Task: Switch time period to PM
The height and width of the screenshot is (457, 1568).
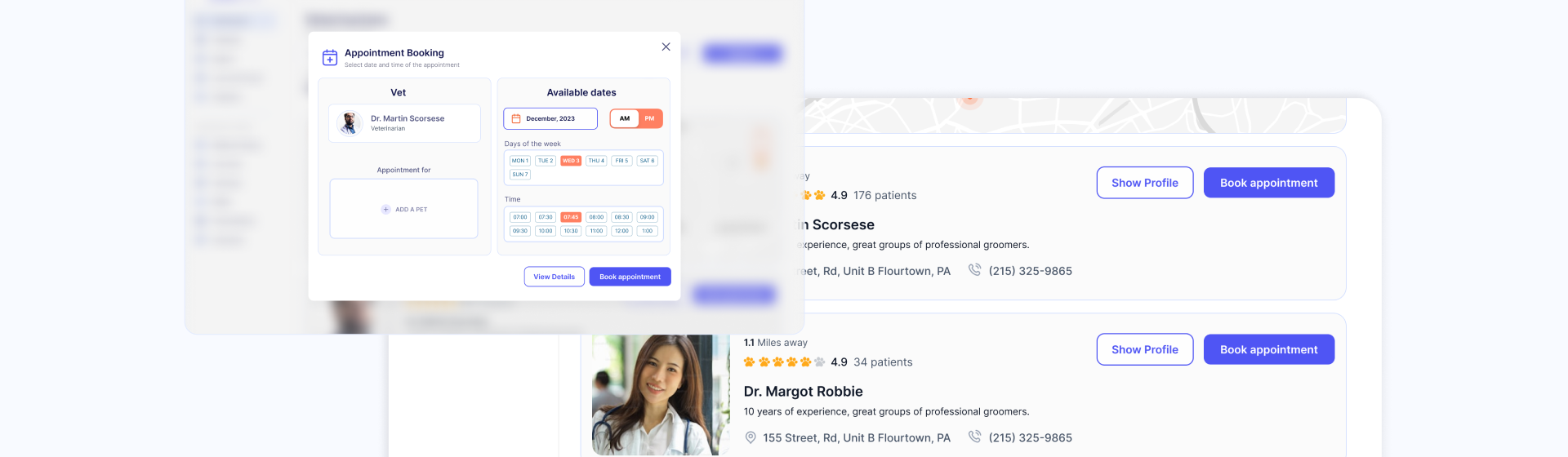Action: [x=649, y=119]
